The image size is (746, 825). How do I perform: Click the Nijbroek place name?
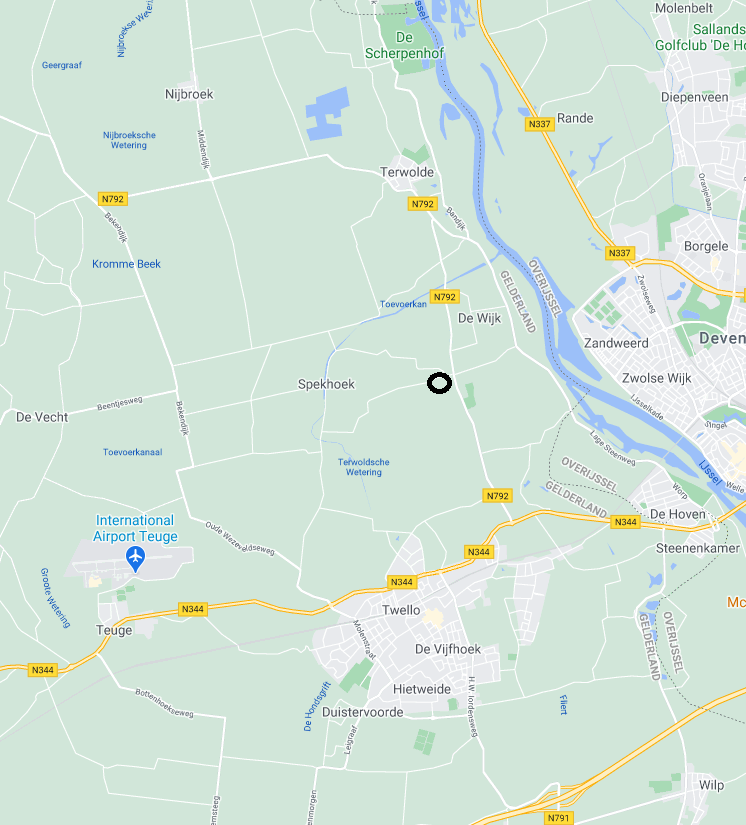[x=189, y=94]
